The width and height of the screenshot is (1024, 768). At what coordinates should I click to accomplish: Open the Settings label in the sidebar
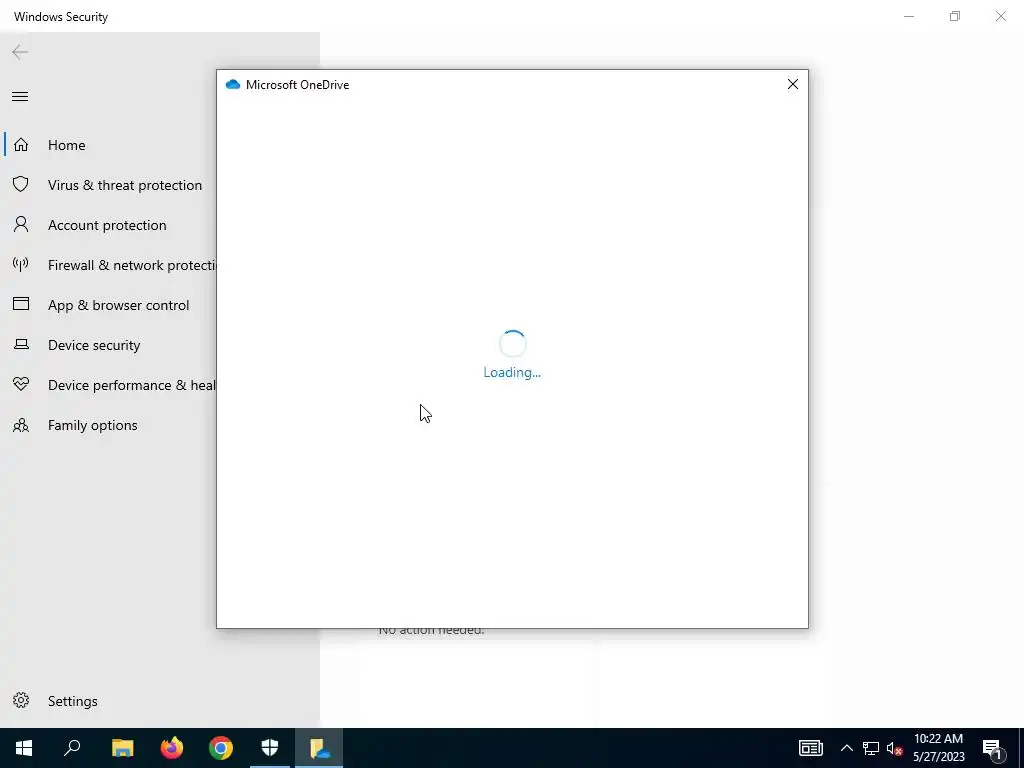click(x=72, y=701)
